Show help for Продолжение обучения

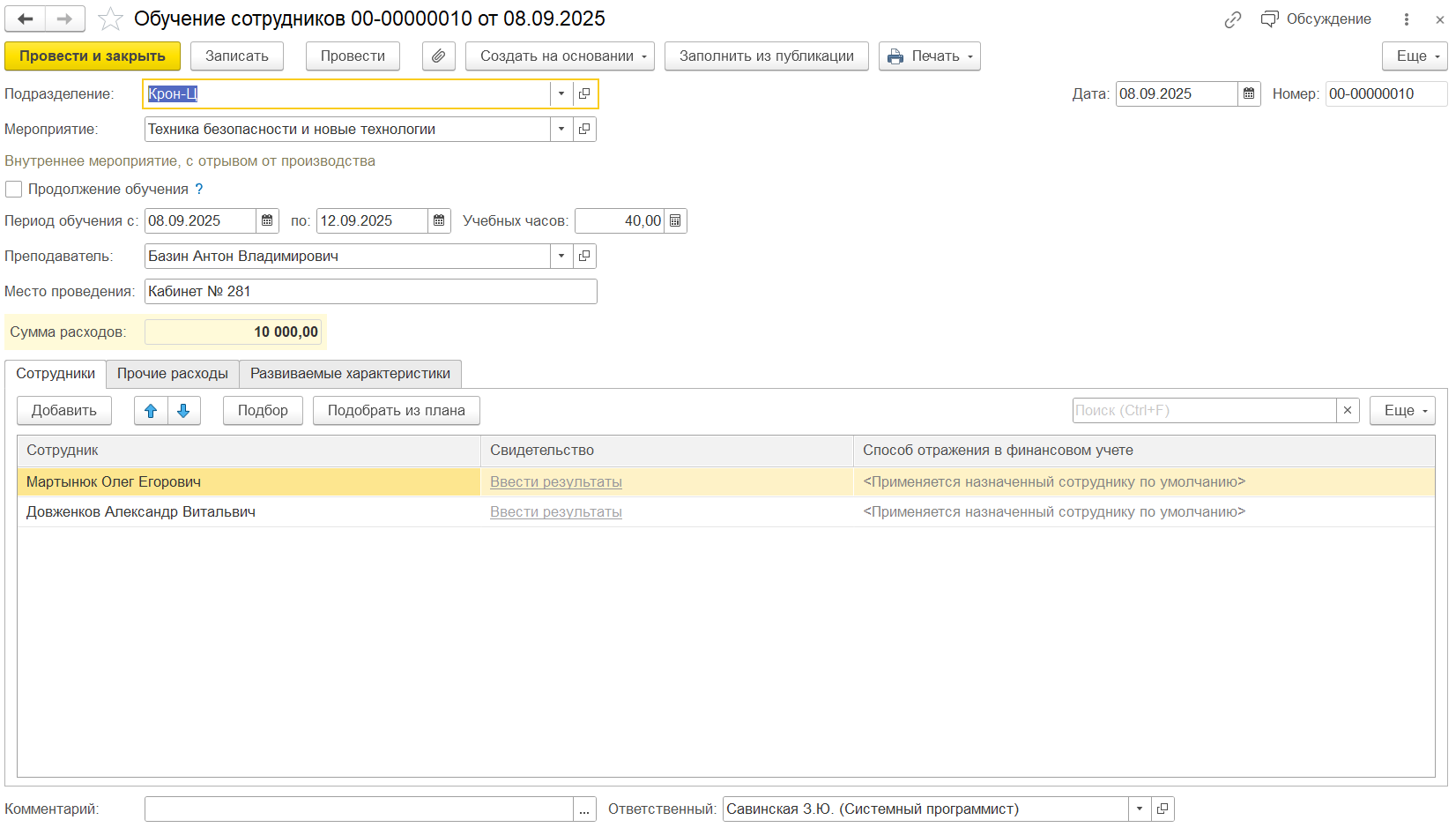(199, 190)
